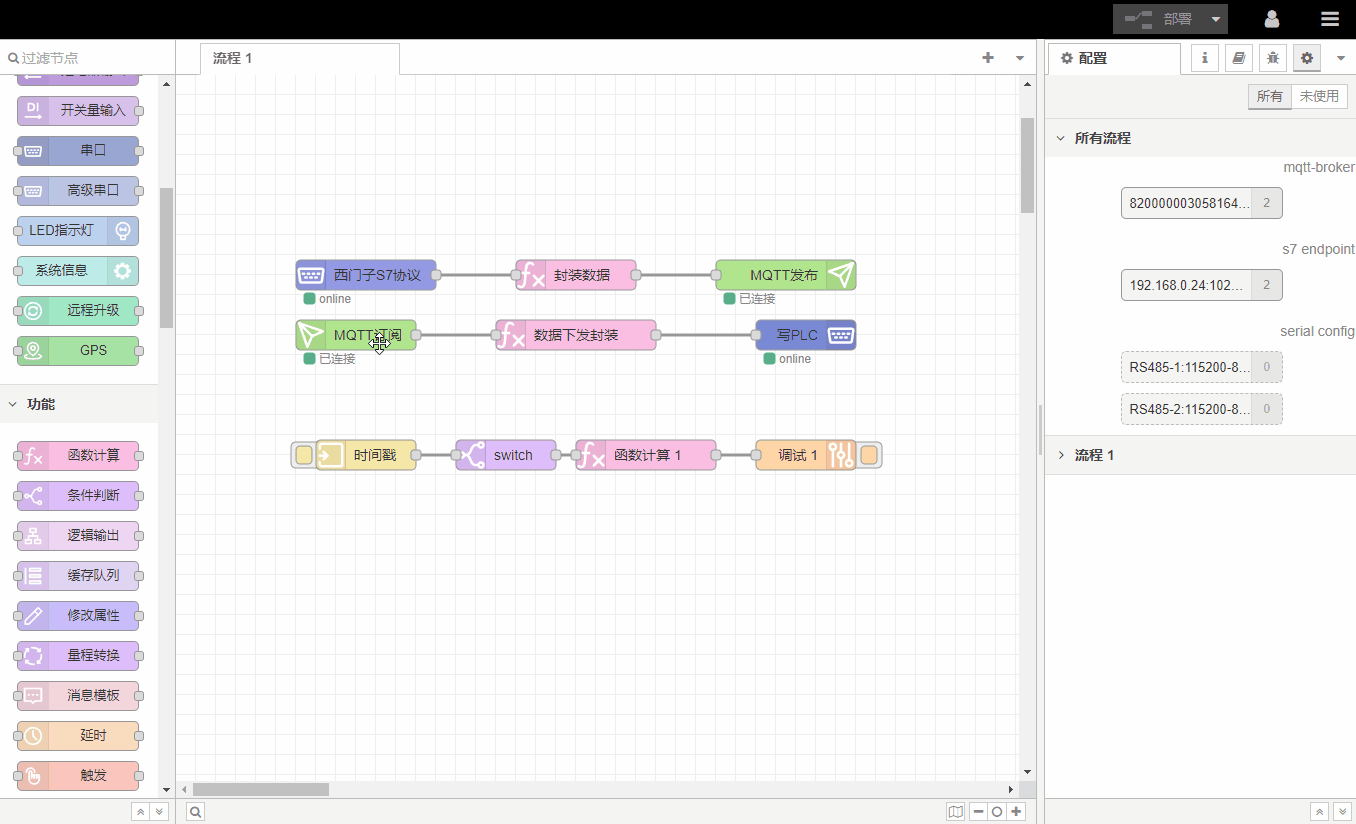
Task: Collapse the 所有流程 section
Action: point(1061,138)
